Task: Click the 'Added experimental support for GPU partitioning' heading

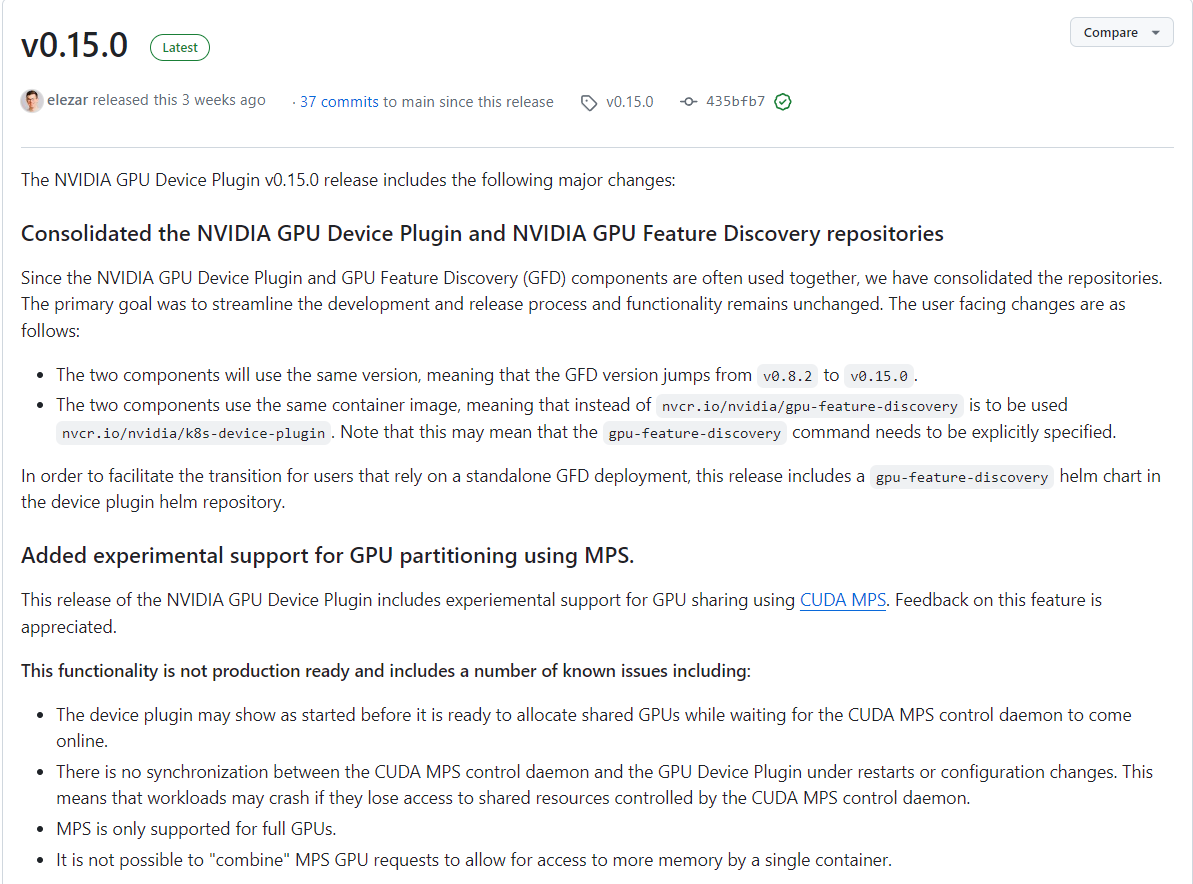Action: pos(328,556)
